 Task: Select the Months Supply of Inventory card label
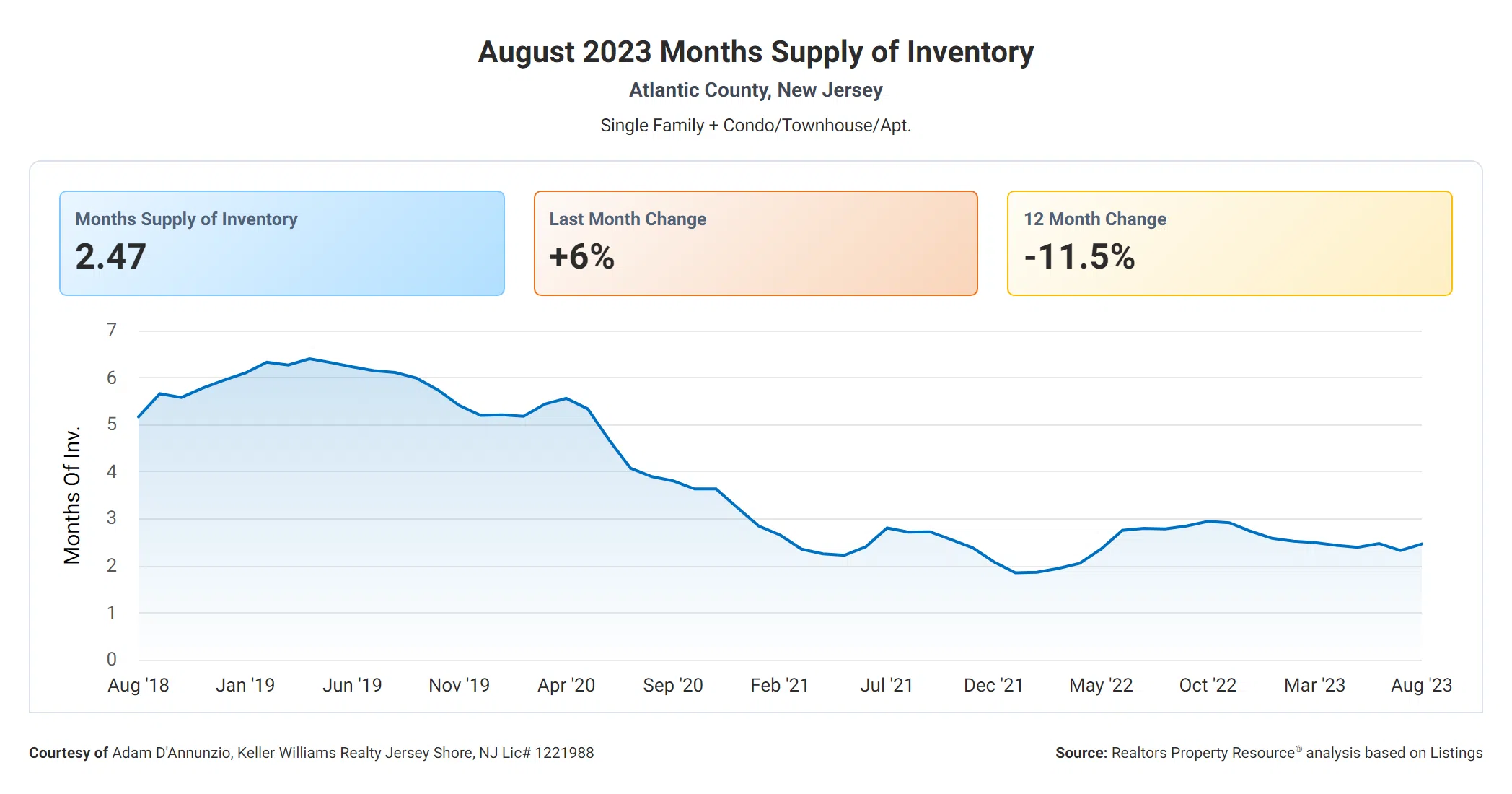point(186,219)
